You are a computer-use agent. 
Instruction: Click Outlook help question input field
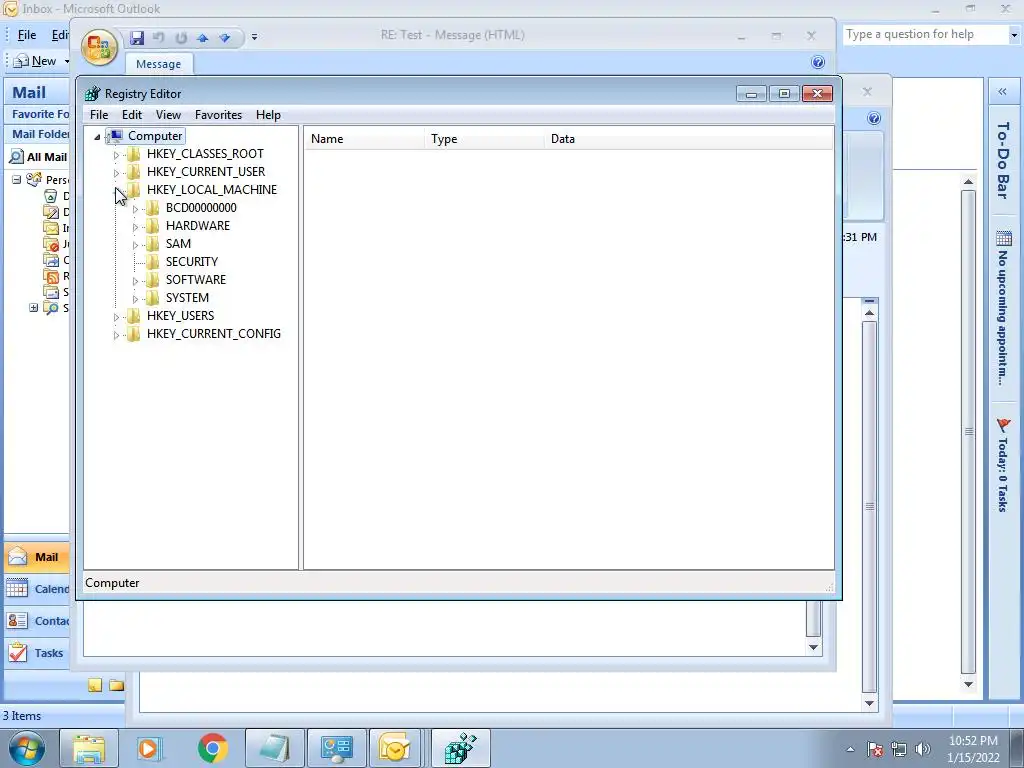click(x=925, y=34)
